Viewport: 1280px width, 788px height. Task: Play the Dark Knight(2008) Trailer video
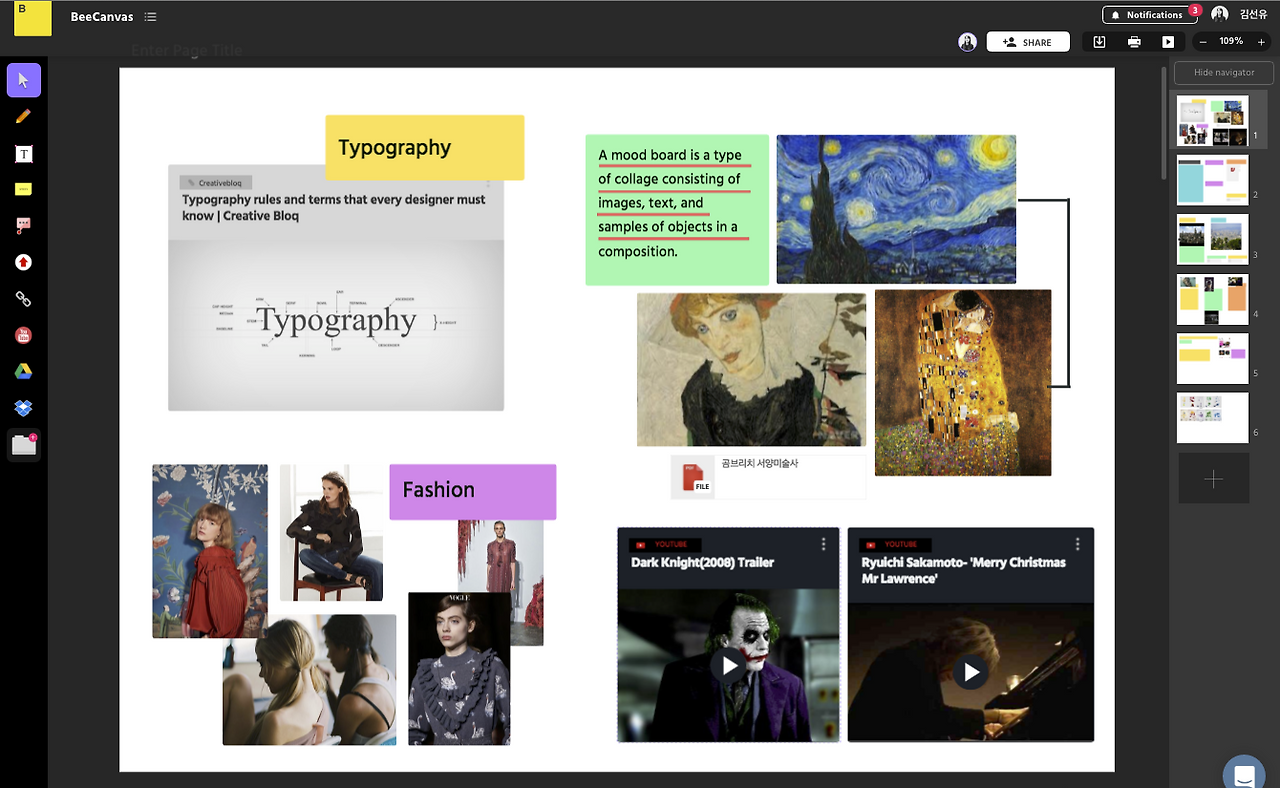[729, 665]
